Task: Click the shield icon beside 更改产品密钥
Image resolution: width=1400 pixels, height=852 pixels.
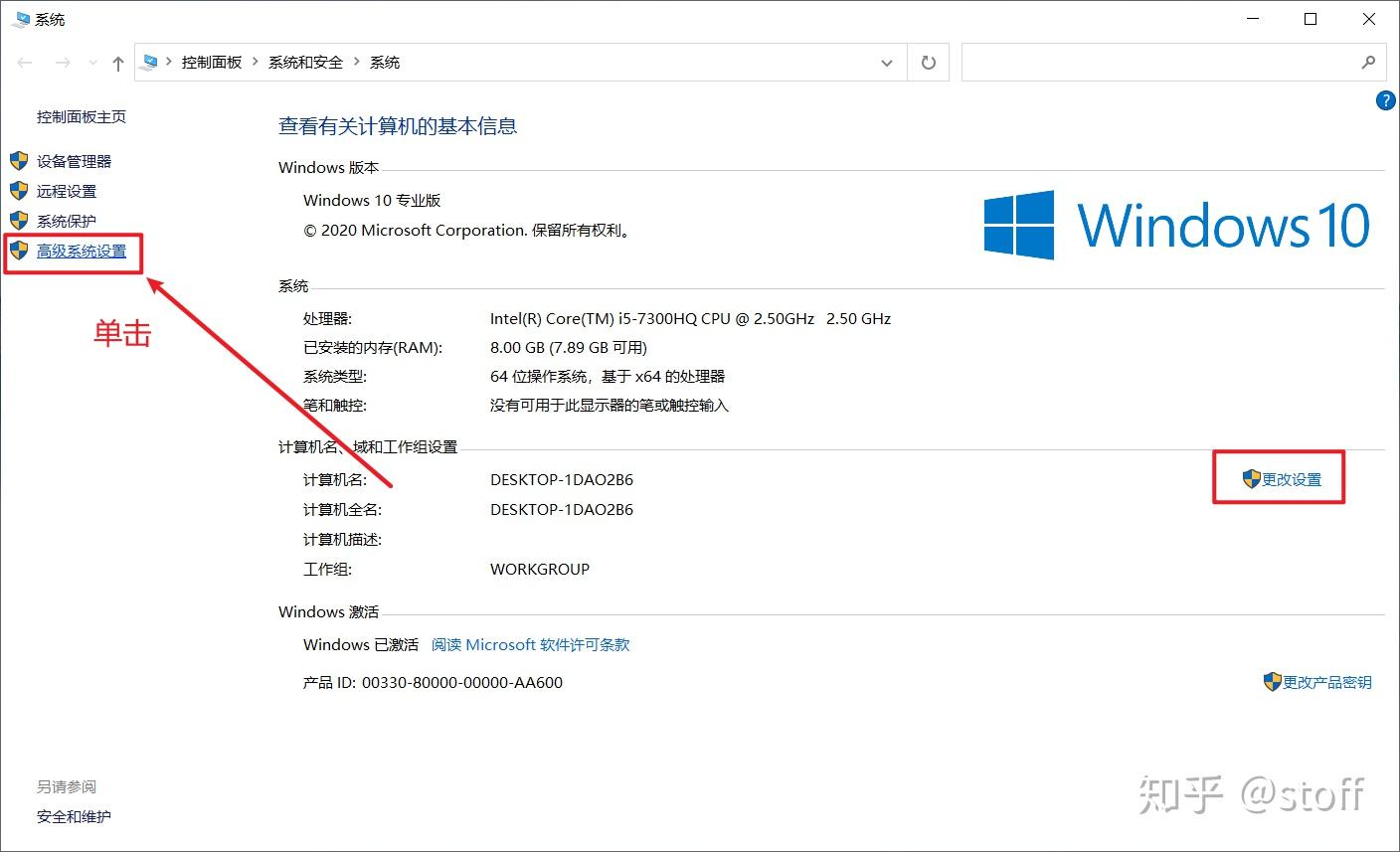Action: pyautogui.click(x=1271, y=681)
